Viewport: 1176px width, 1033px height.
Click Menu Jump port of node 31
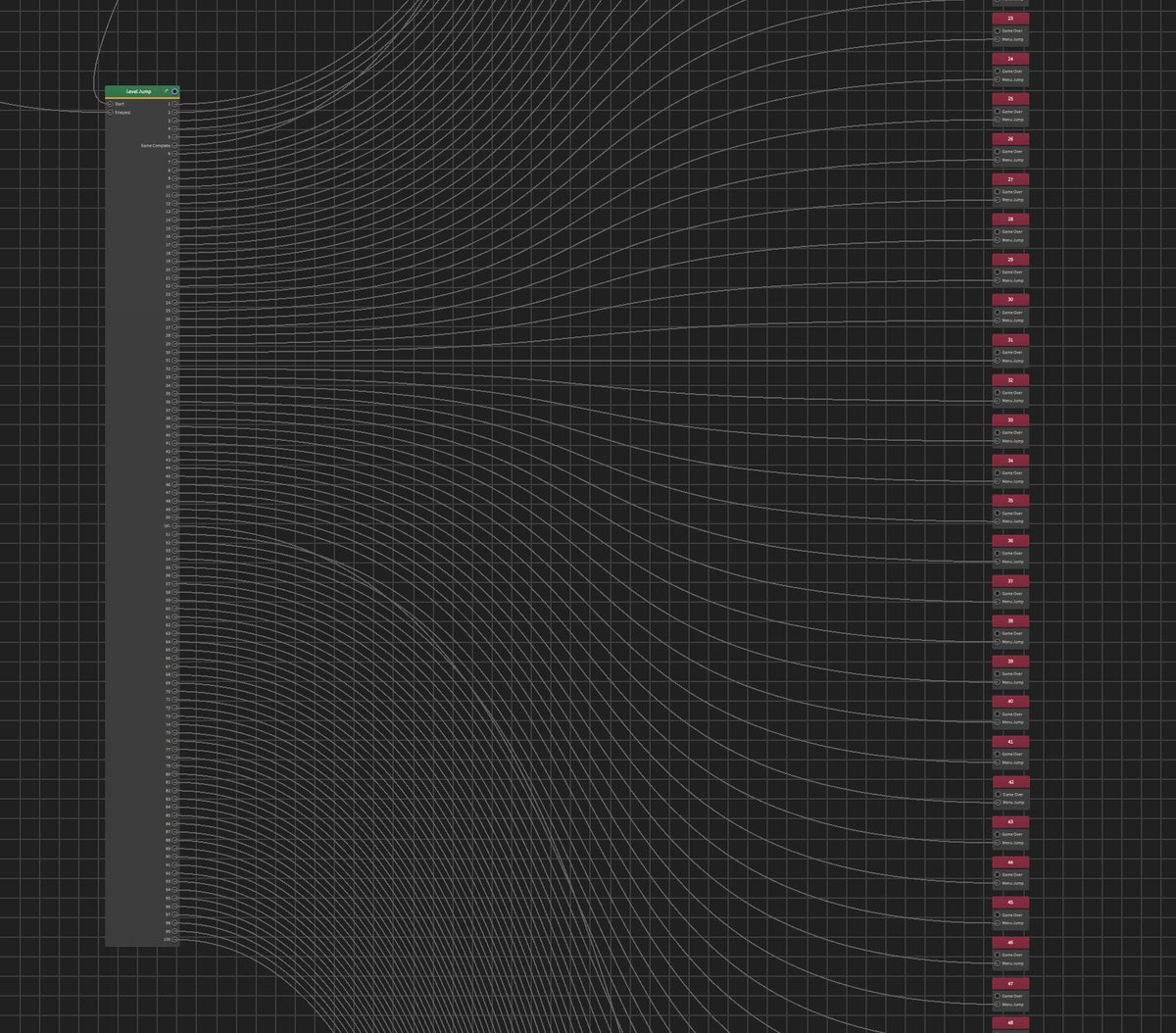998,361
